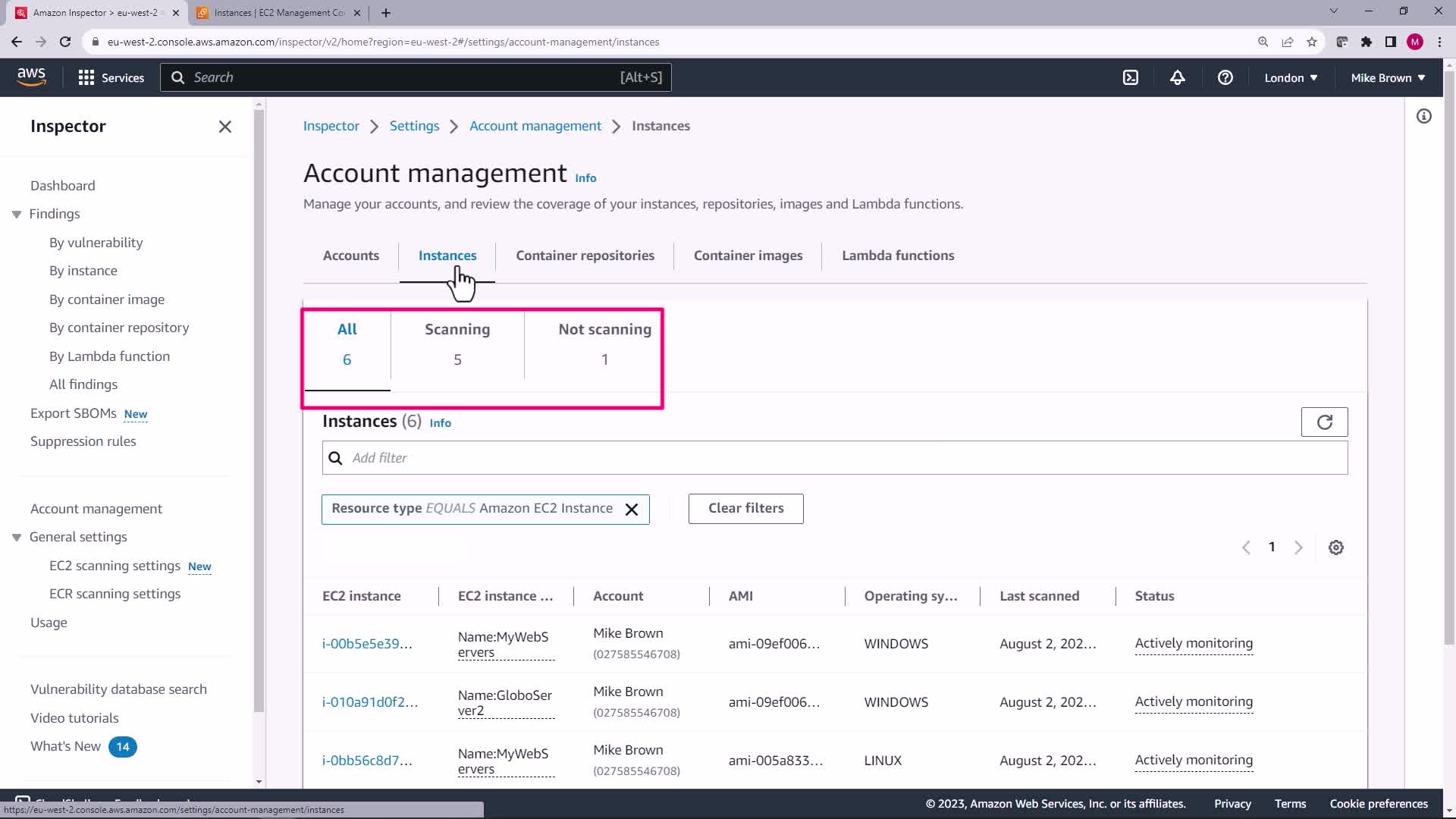Refresh the Instances table
Viewport: 1456px width, 819px height.
[1324, 422]
